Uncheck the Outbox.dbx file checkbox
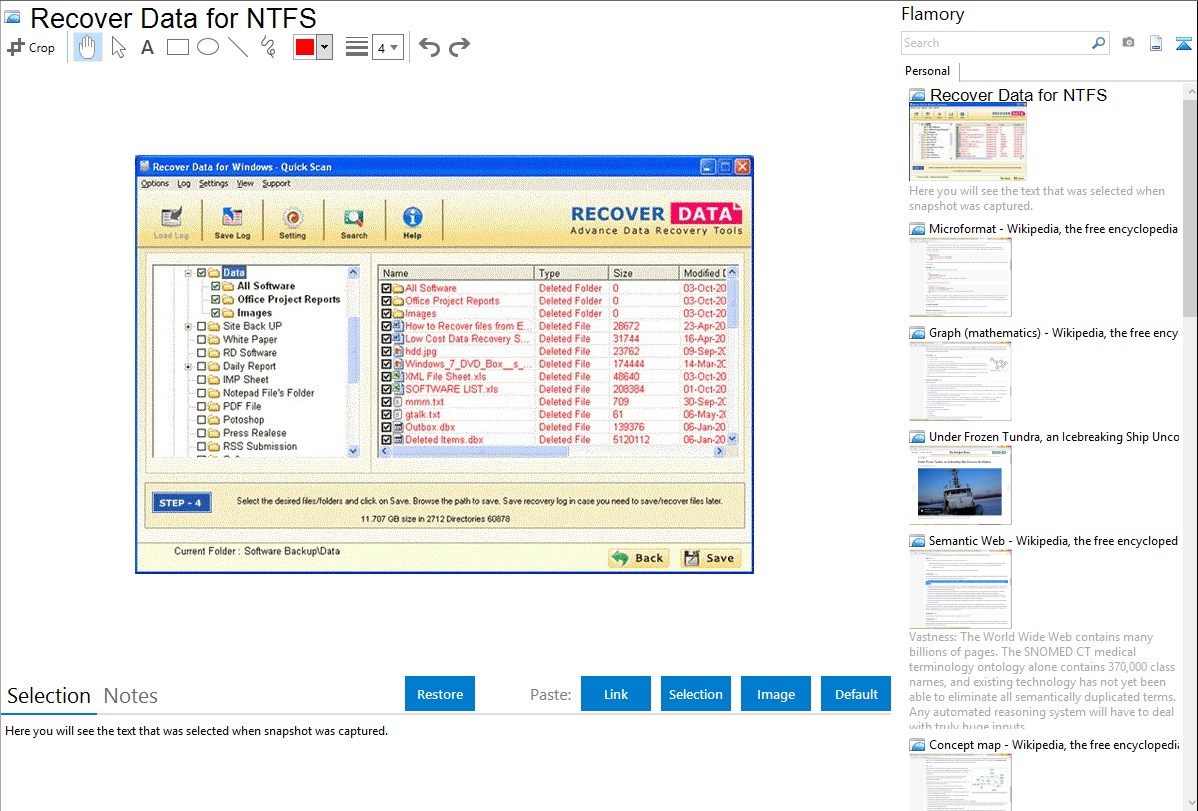Viewport: 1198px width, 811px height. 387,427
